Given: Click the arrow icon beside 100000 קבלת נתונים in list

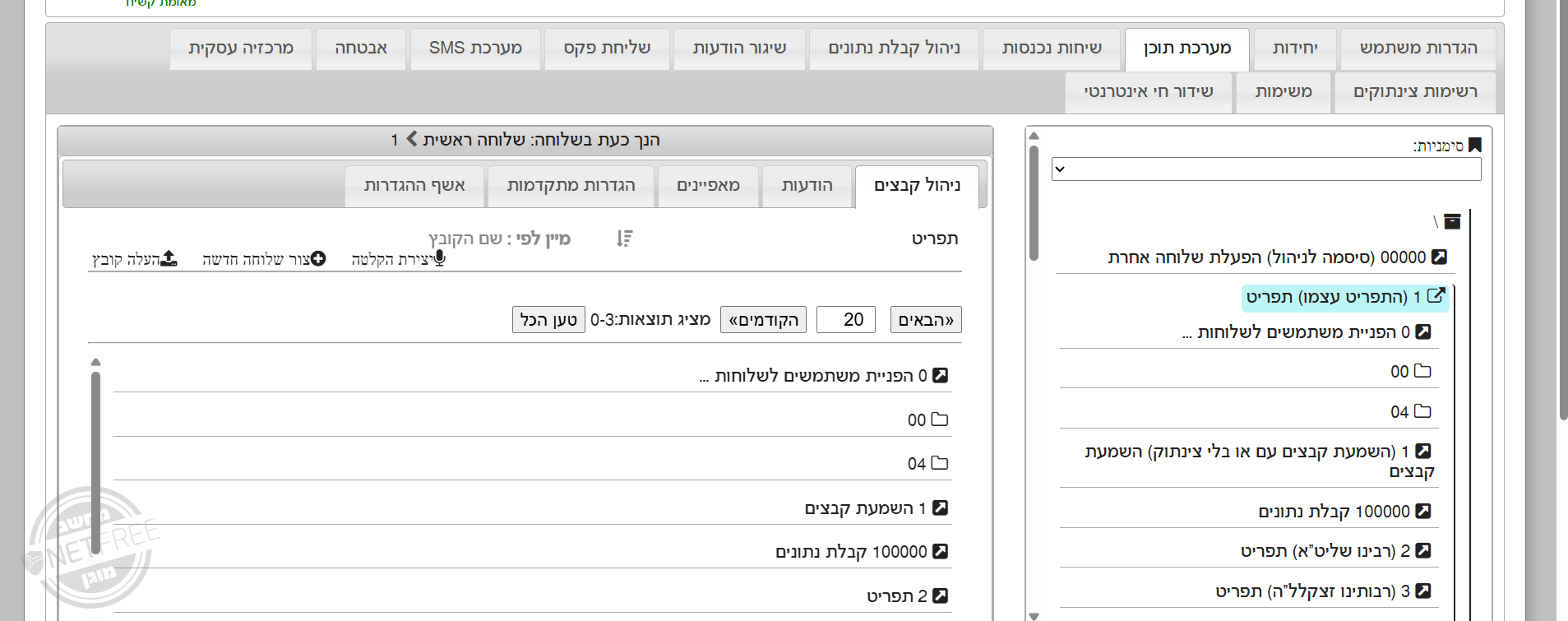Looking at the screenshot, I should (941, 551).
